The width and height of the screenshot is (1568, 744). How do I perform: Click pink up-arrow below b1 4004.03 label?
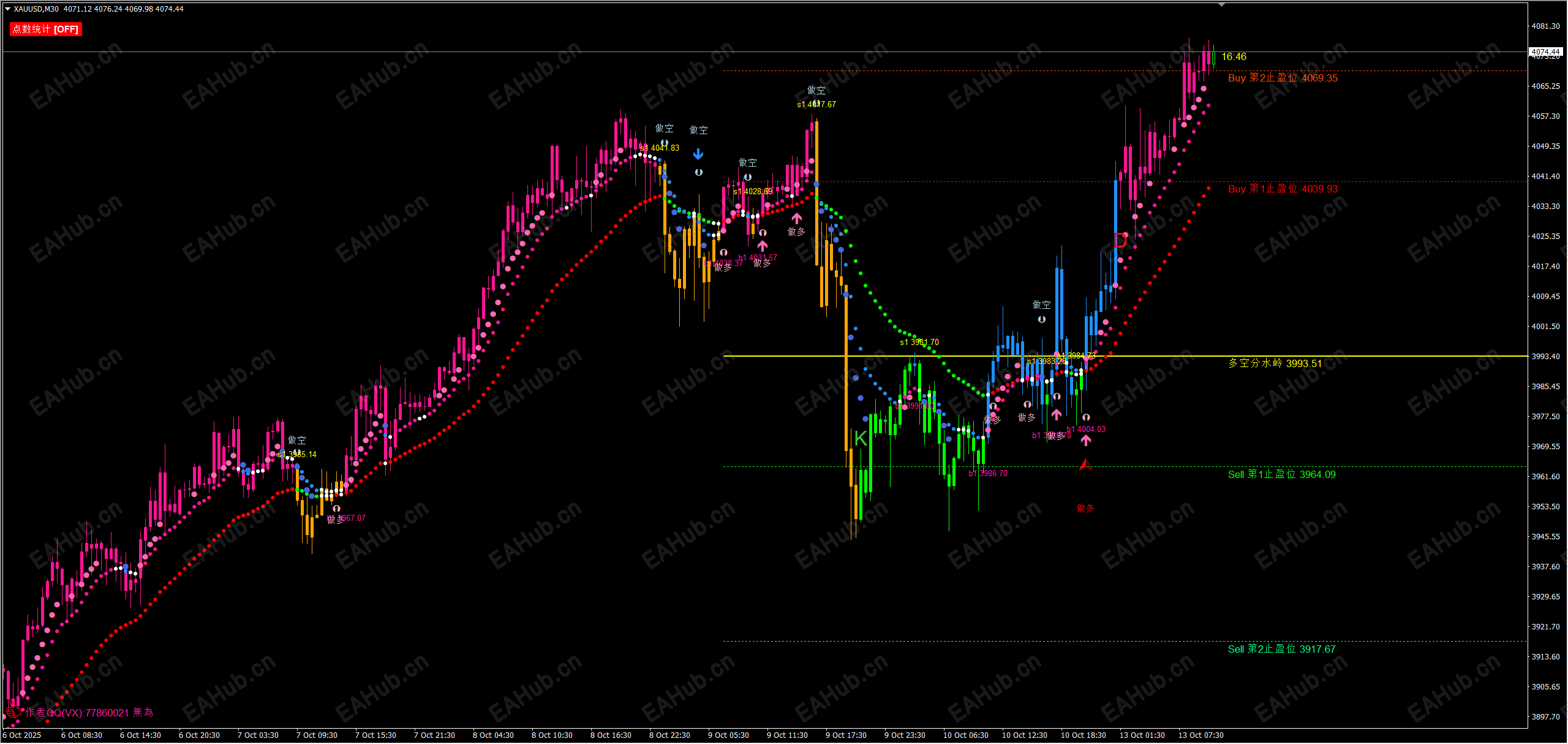[x=1086, y=440]
